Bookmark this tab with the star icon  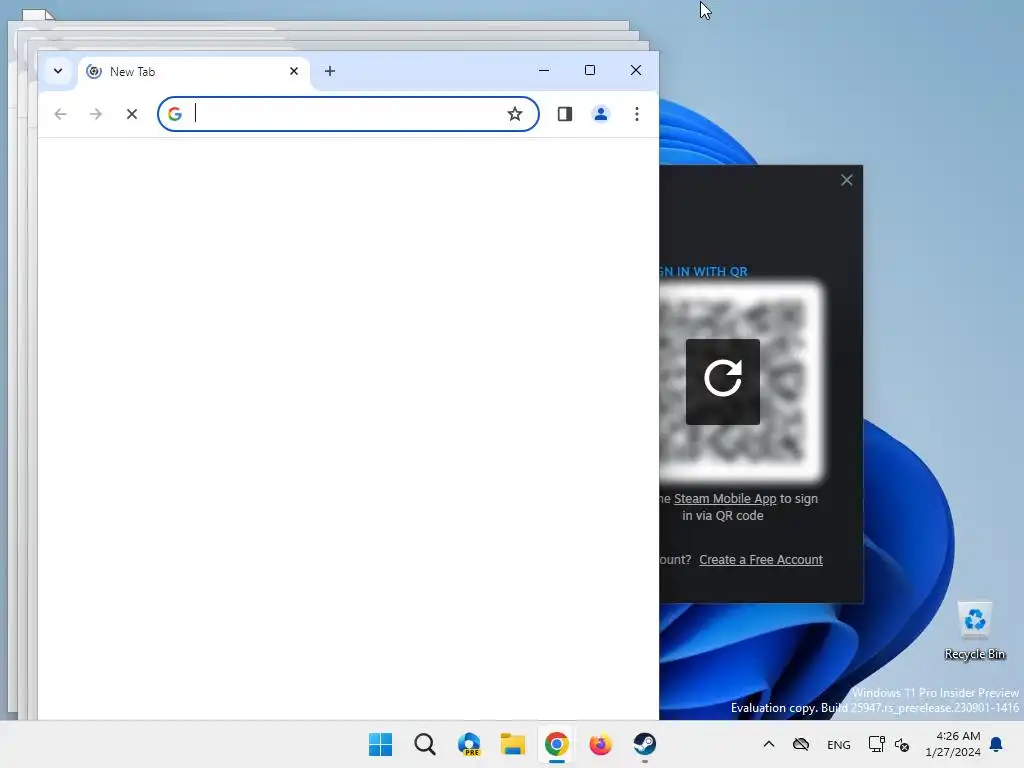(515, 114)
